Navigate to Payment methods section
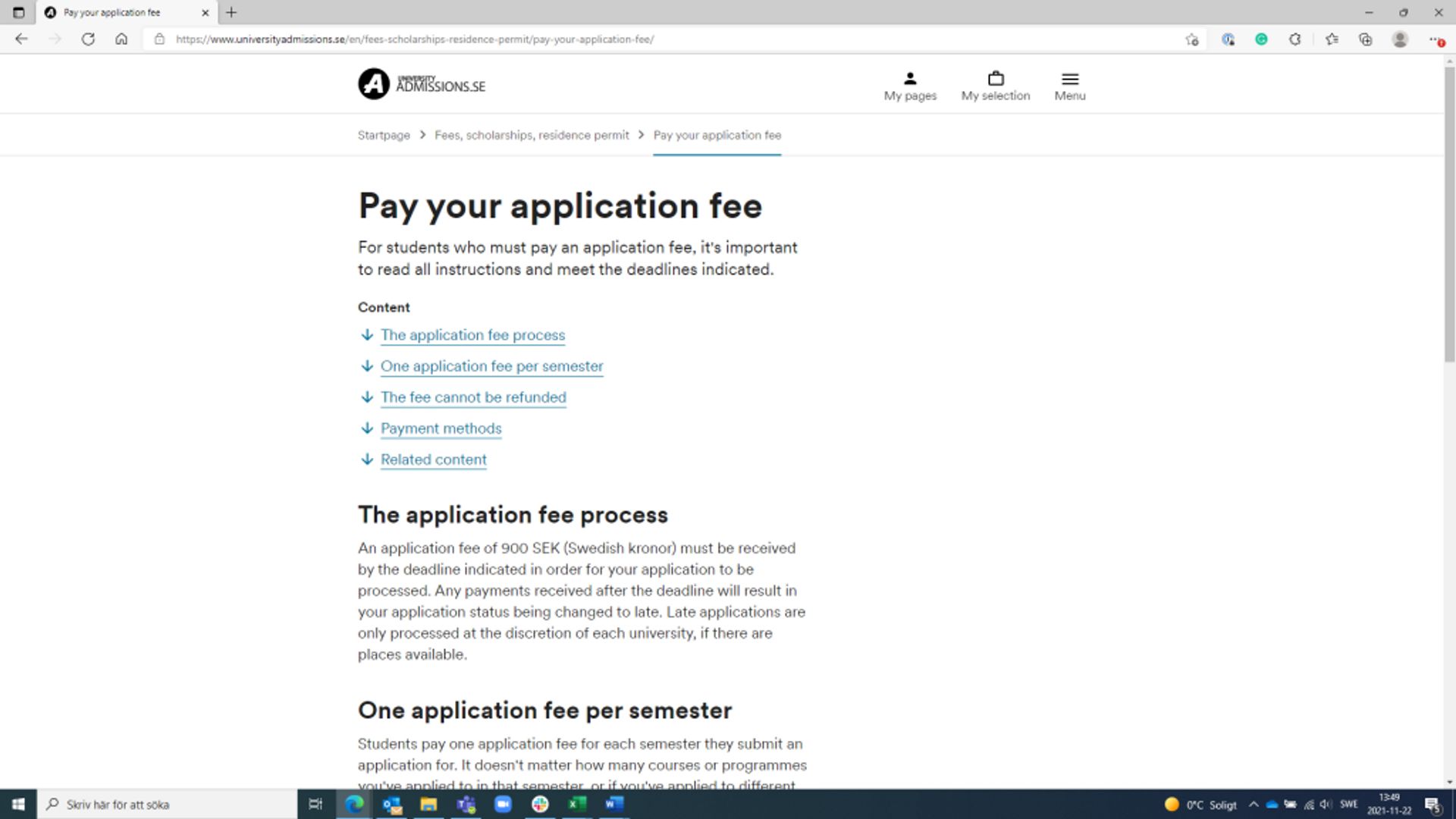Image resolution: width=1456 pixels, height=819 pixels. point(441,428)
